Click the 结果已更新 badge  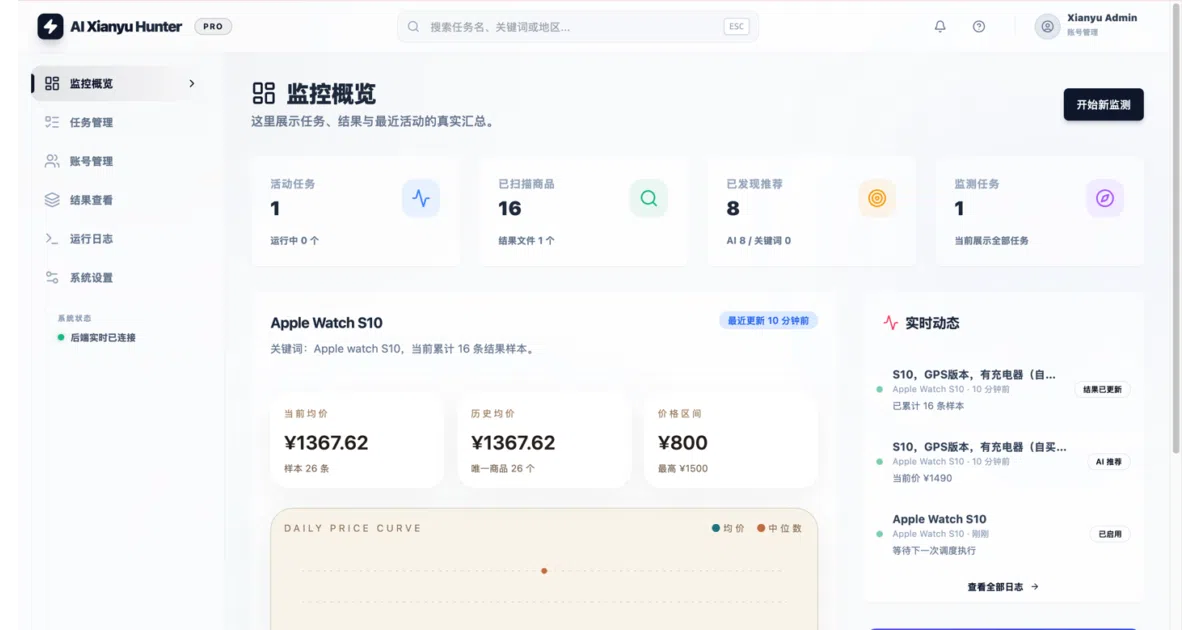click(x=1103, y=389)
